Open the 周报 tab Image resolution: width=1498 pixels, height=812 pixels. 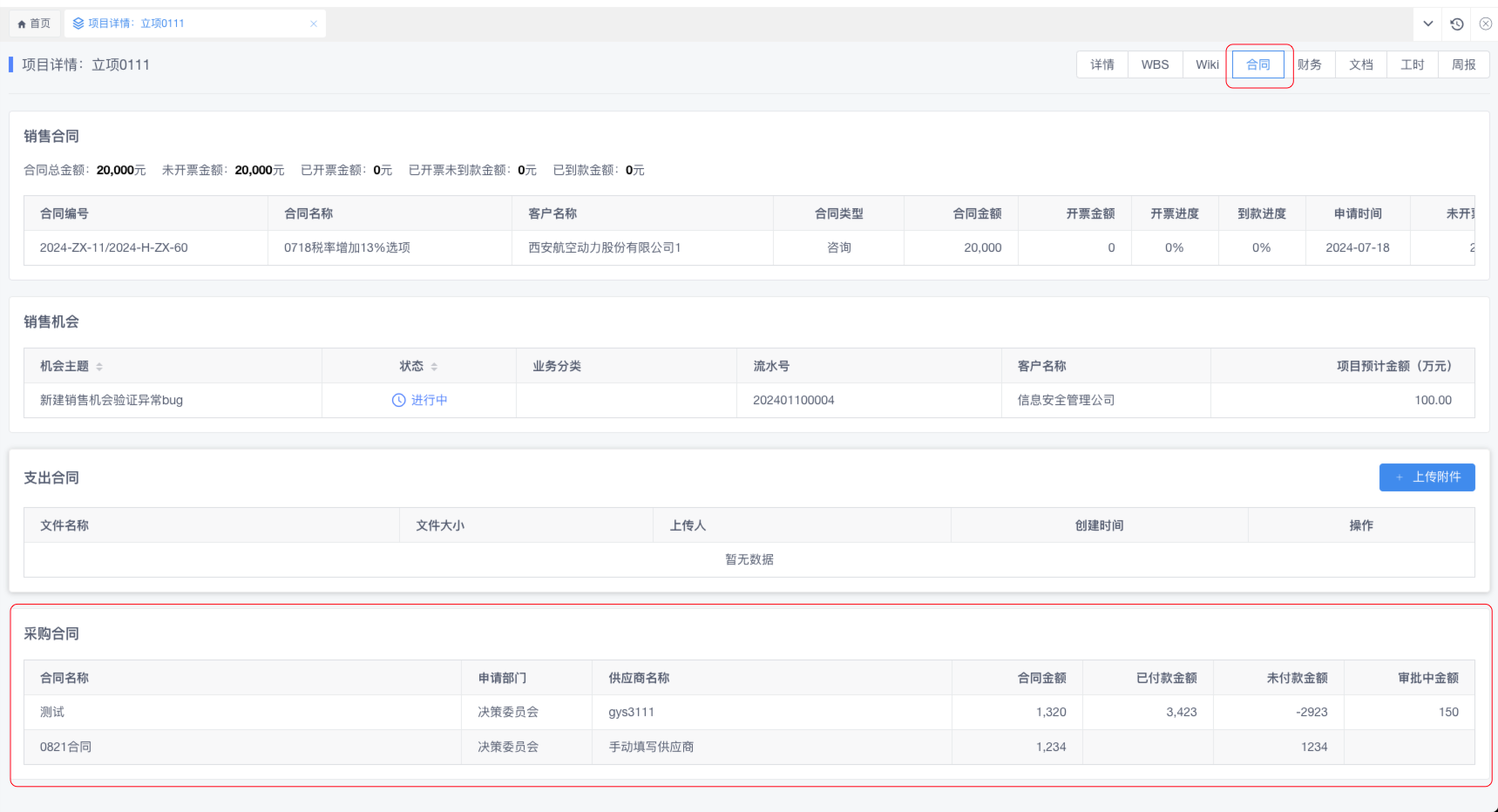pos(1463,64)
